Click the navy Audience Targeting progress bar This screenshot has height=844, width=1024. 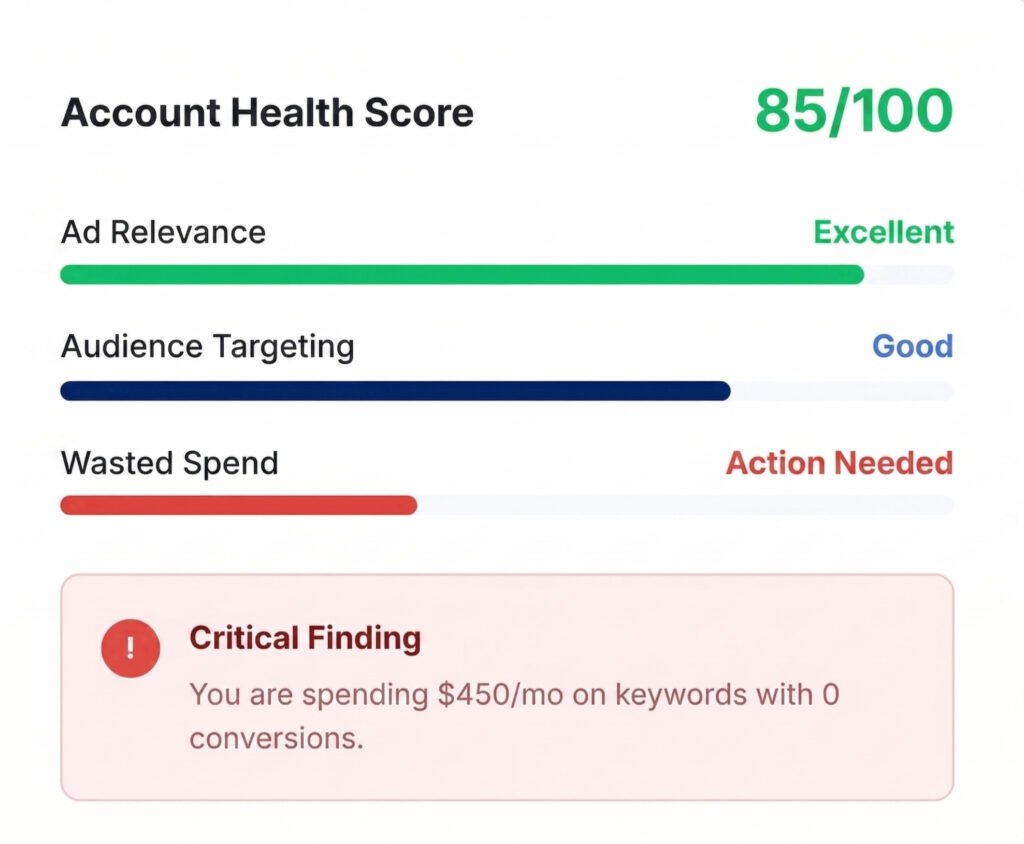pos(395,391)
